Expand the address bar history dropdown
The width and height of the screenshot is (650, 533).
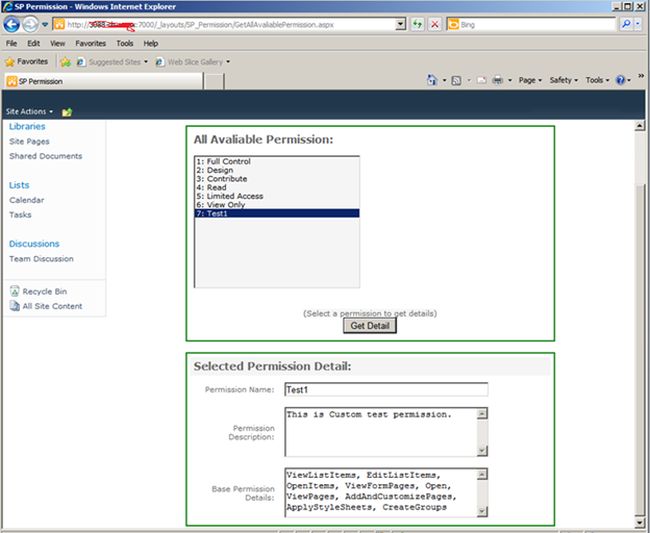click(x=400, y=24)
